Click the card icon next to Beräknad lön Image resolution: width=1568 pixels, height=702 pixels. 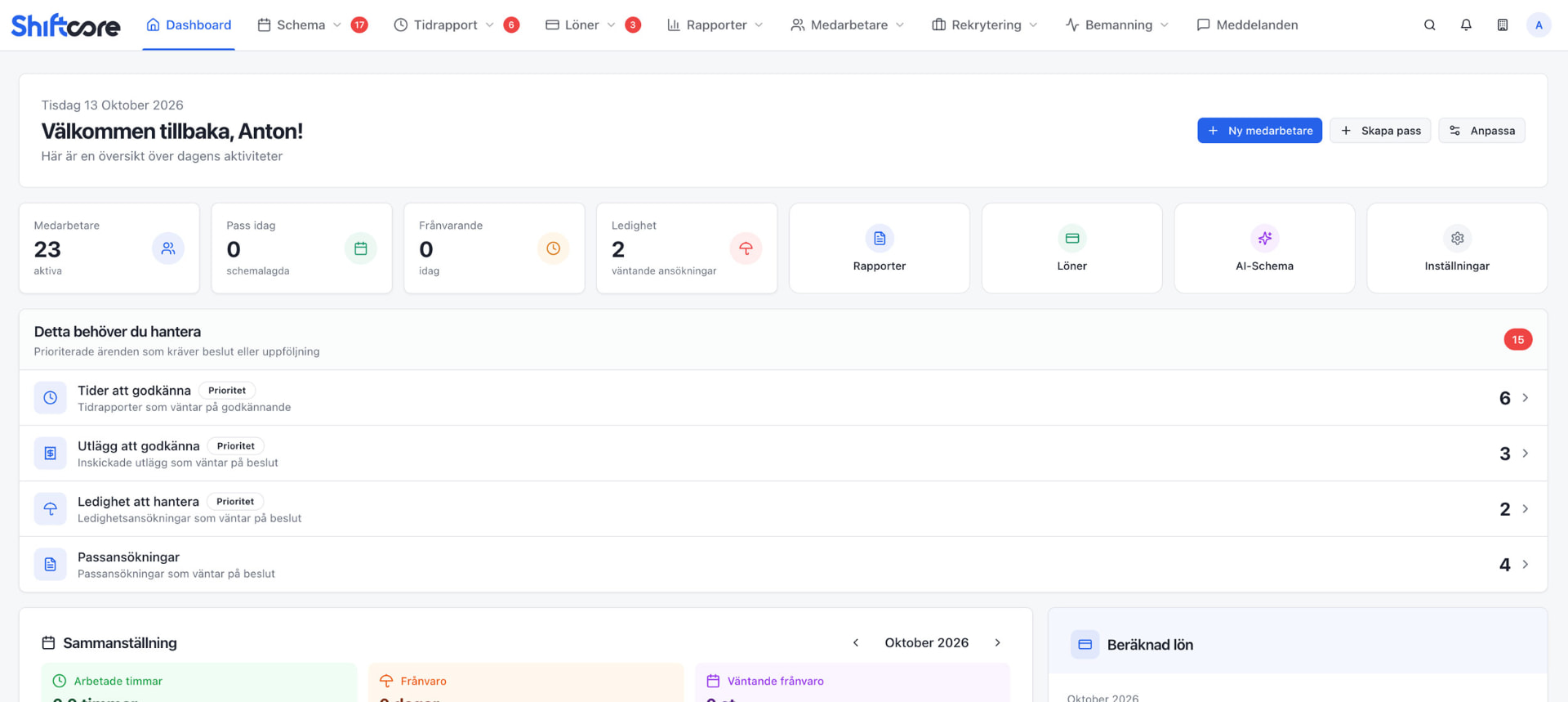(x=1085, y=645)
